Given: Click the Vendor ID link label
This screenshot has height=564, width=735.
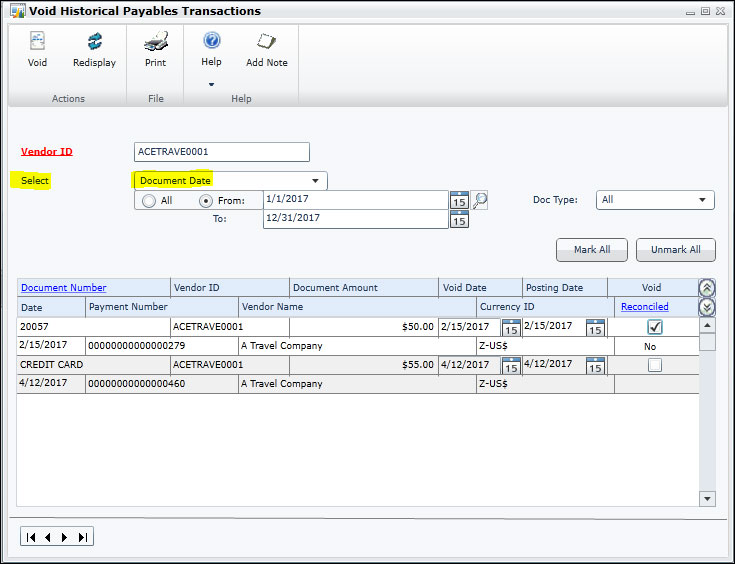Looking at the screenshot, I should pyautogui.click(x=47, y=151).
